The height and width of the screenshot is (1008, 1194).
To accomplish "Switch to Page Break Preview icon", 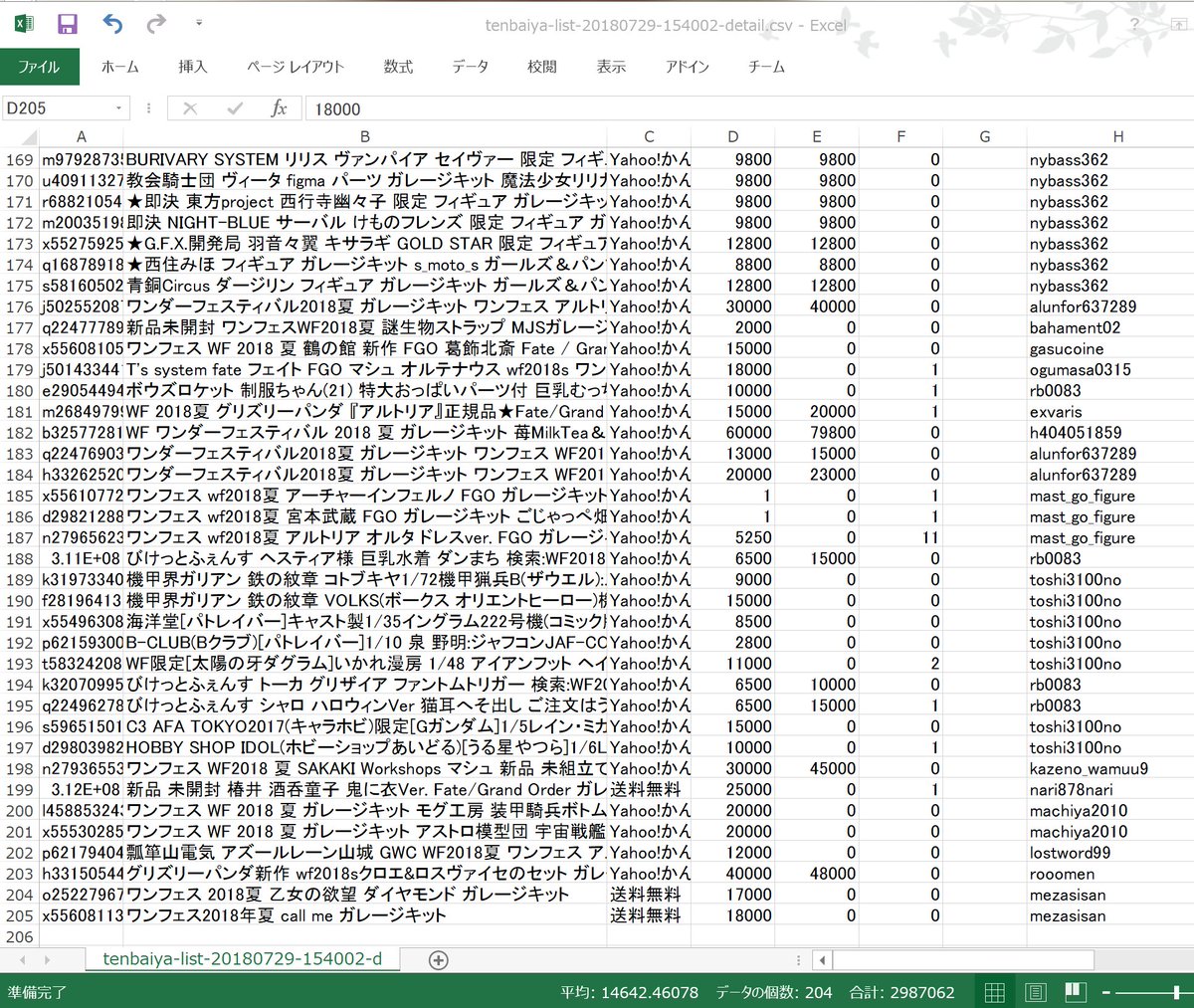I will coord(1075,992).
